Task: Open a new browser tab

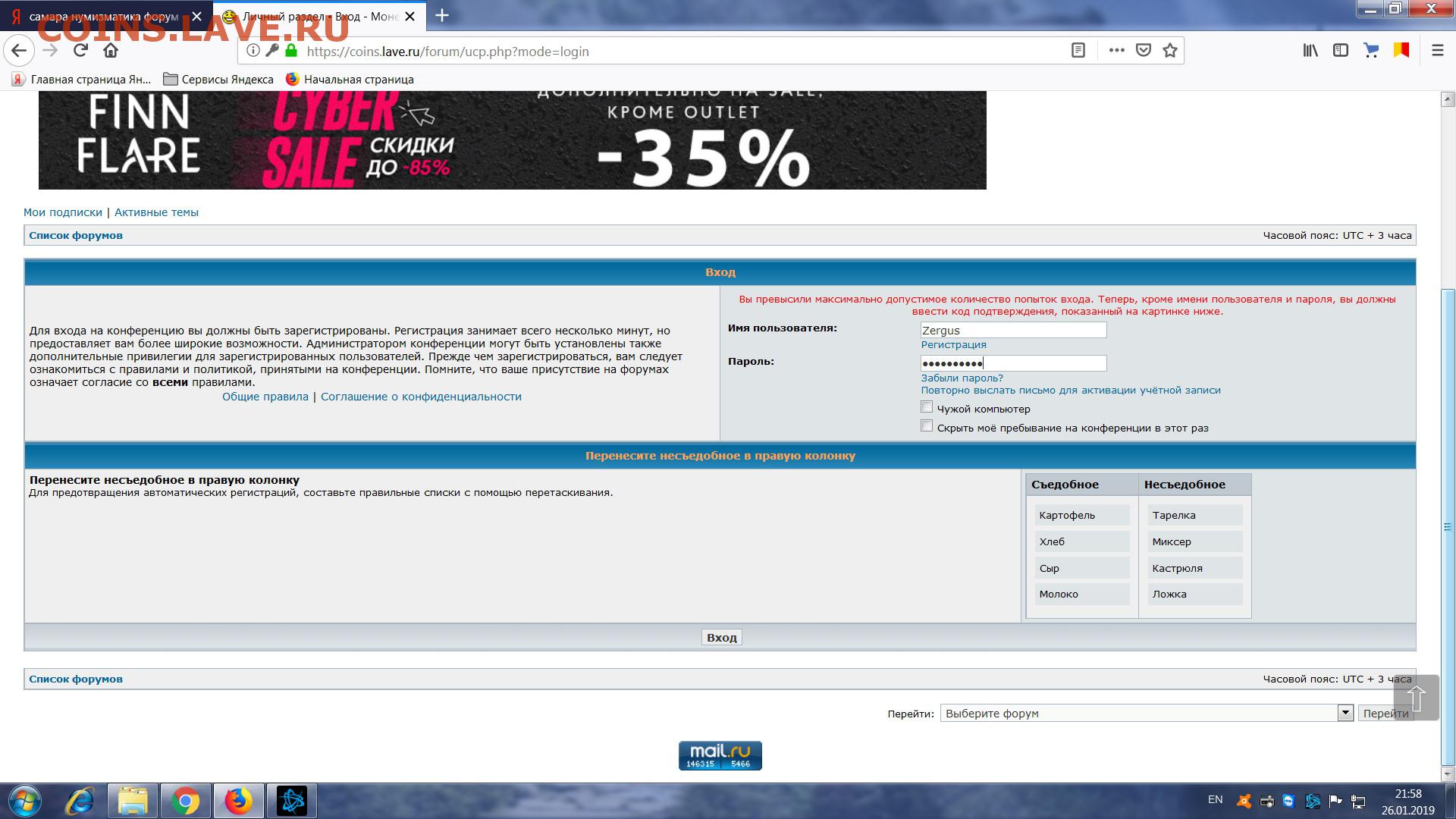Action: (442, 15)
